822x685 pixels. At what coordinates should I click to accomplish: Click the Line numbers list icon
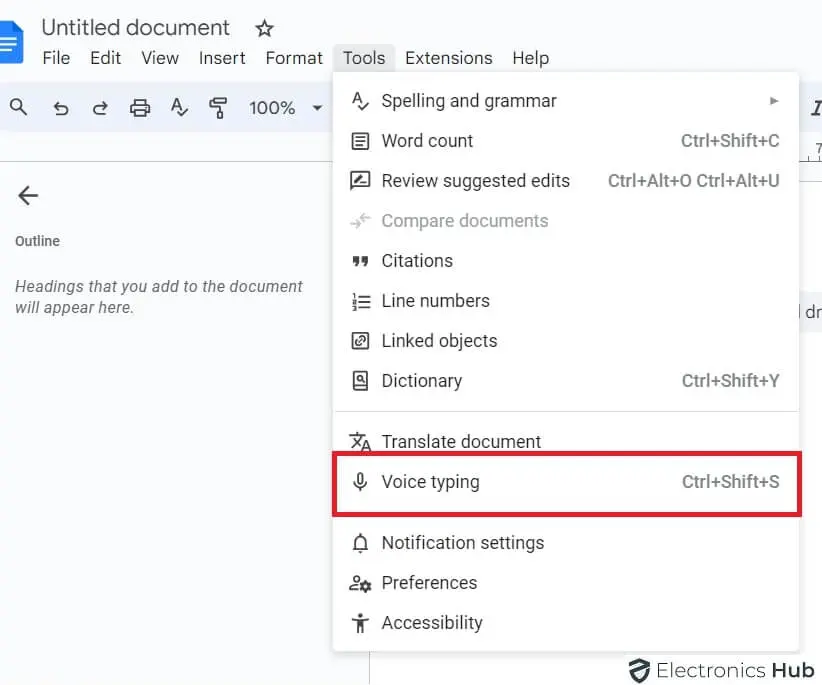click(x=361, y=301)
